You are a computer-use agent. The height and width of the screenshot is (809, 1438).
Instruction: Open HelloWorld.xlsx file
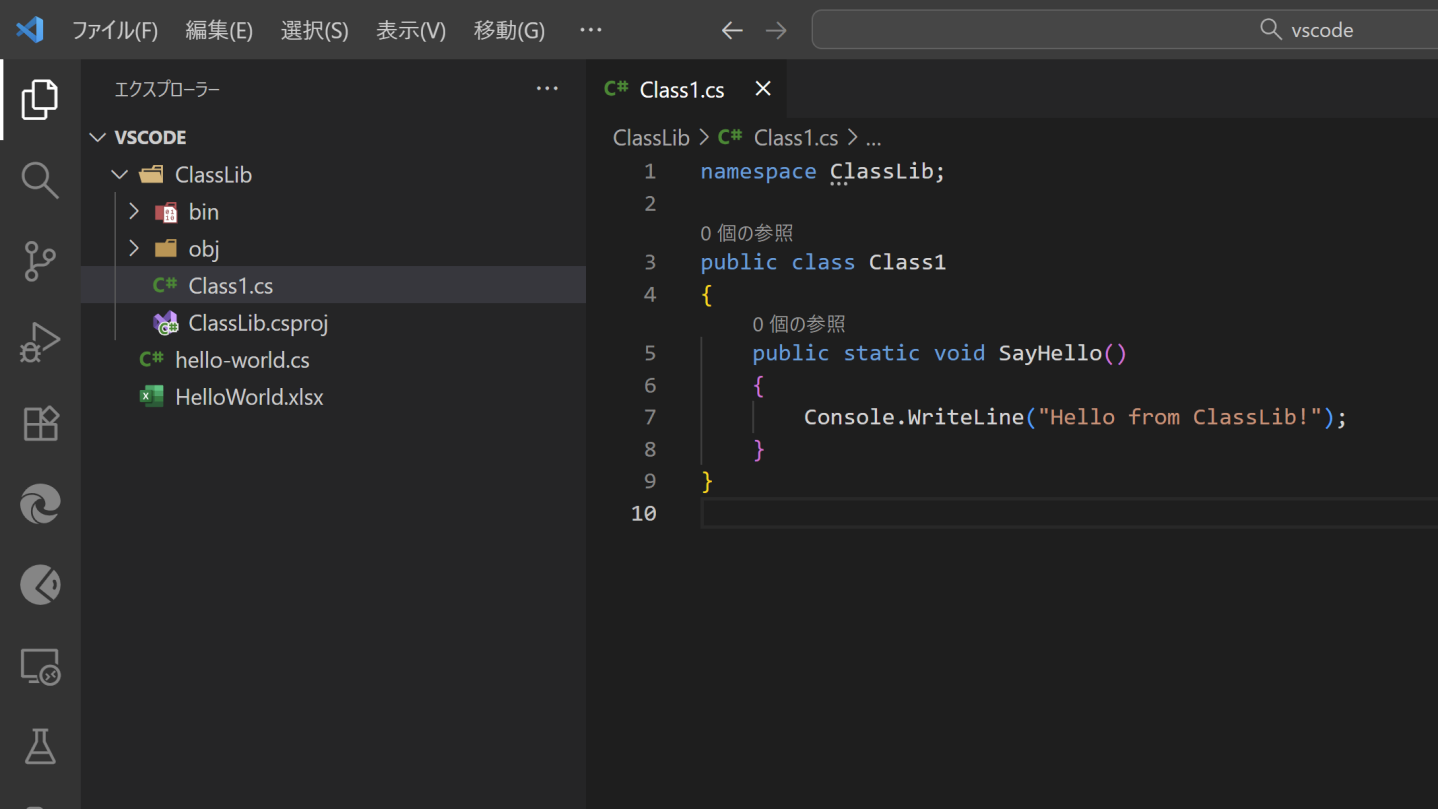(x=249, y=397)
